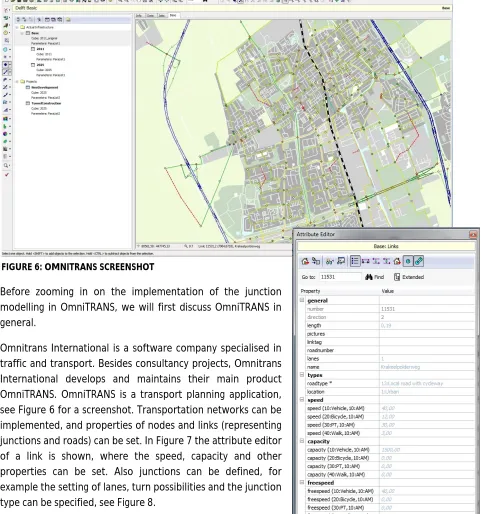481x514 pixels.
Task: Collapse the top folder in the project tree
Action: [17, 27]
